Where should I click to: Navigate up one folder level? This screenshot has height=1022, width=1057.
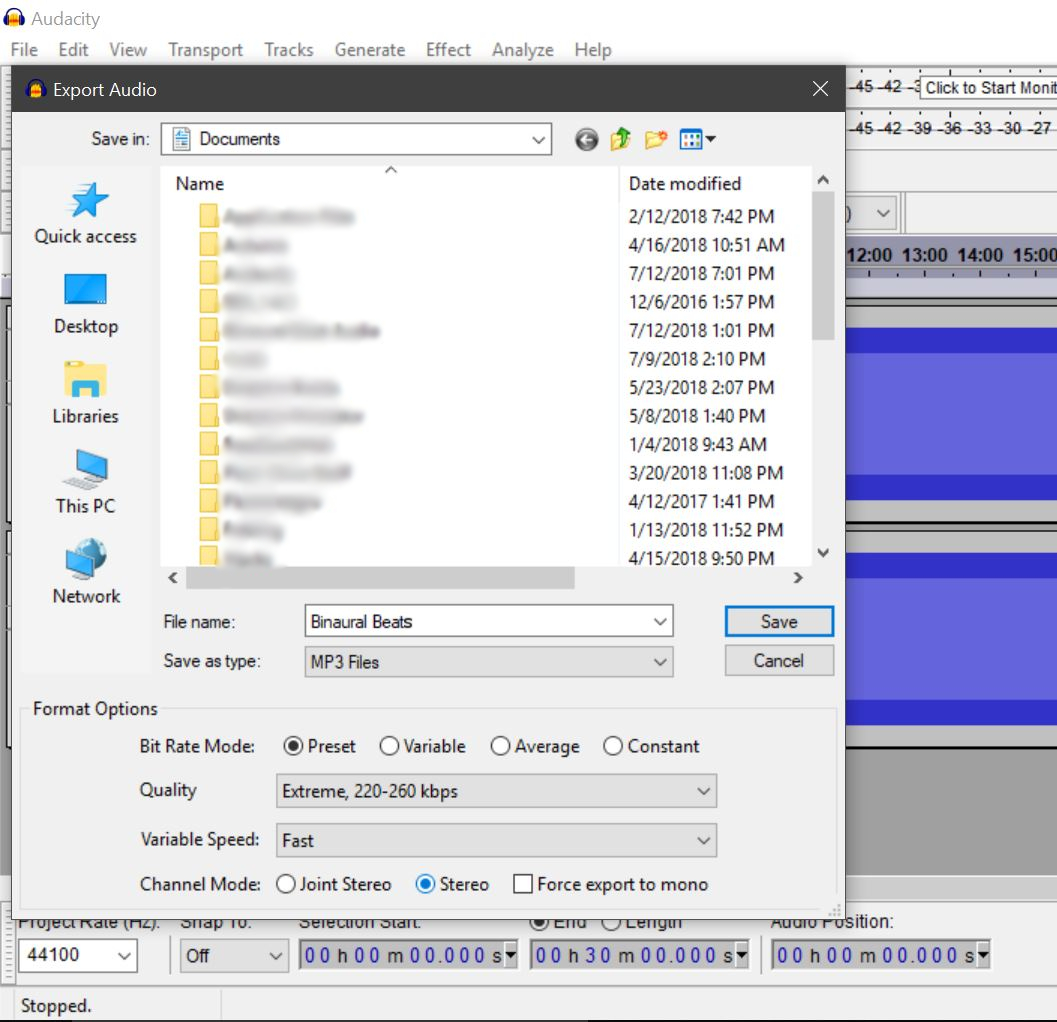click(620, 139)
